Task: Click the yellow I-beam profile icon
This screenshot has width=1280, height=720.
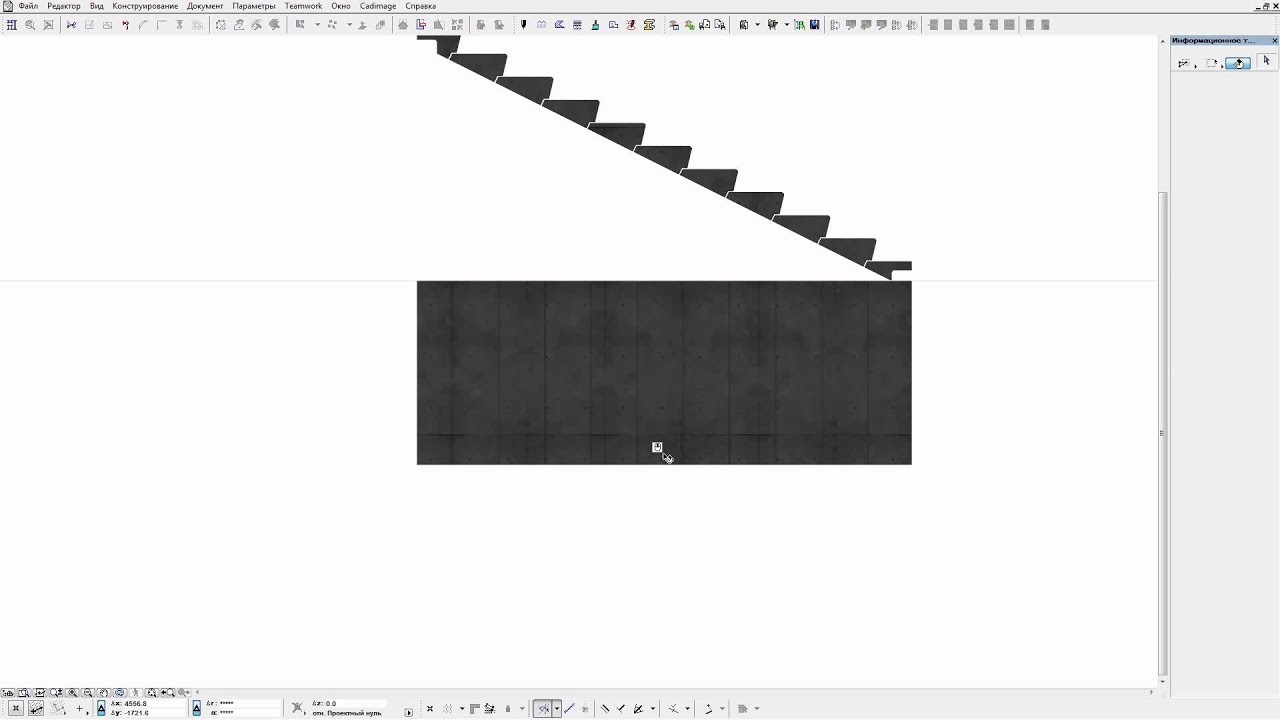Action: click(x=649, y=25)
